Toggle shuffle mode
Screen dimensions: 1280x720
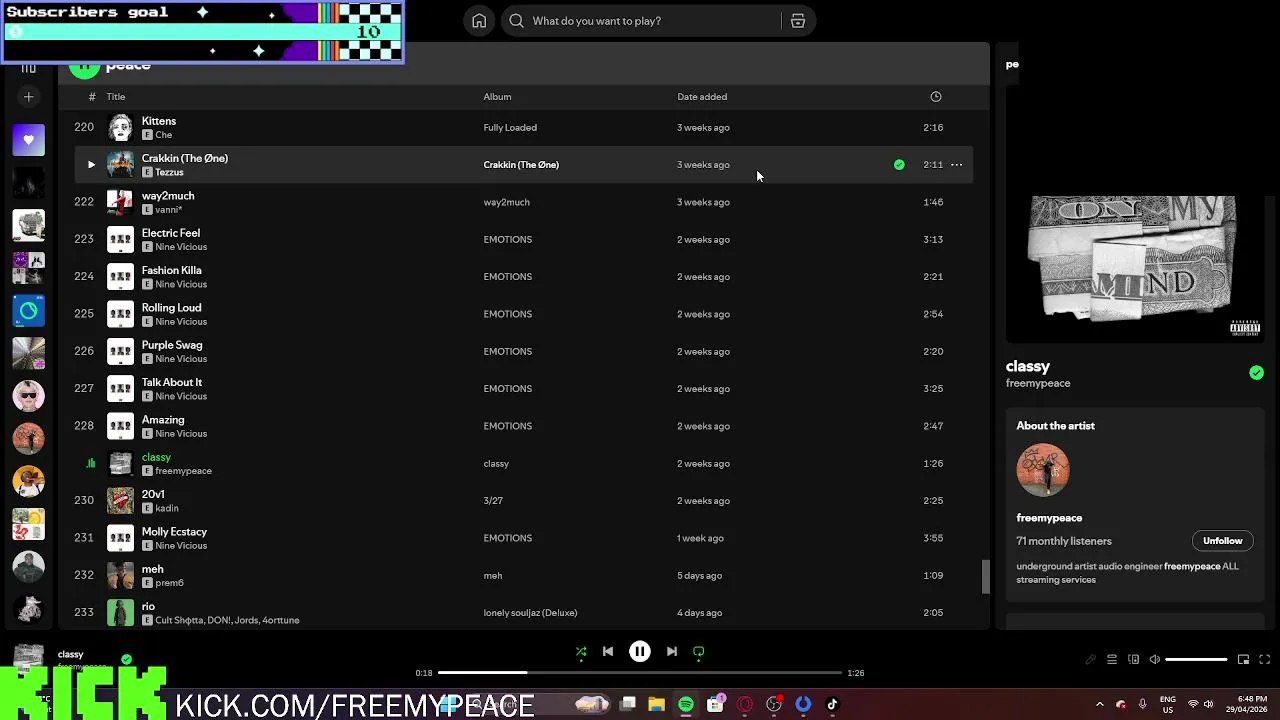581,652
